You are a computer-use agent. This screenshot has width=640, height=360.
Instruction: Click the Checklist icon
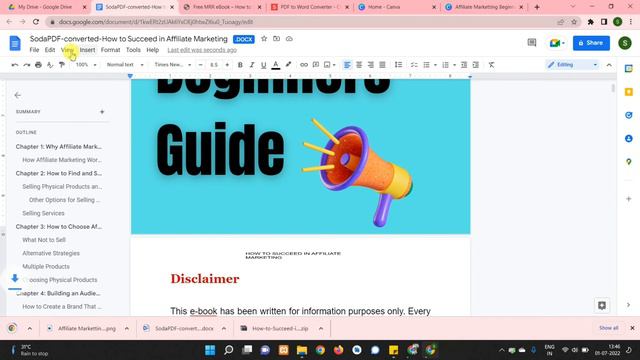[414, 65]
